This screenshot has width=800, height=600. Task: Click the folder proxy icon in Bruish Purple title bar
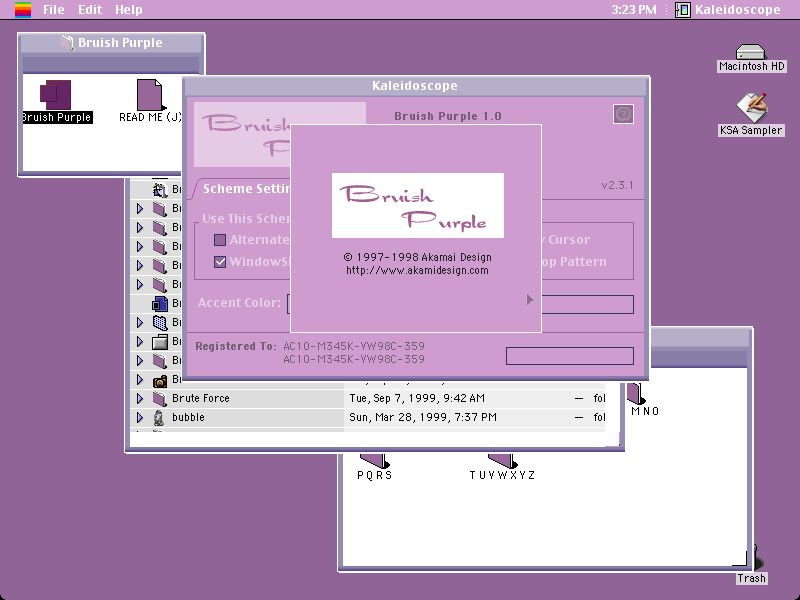66,43
